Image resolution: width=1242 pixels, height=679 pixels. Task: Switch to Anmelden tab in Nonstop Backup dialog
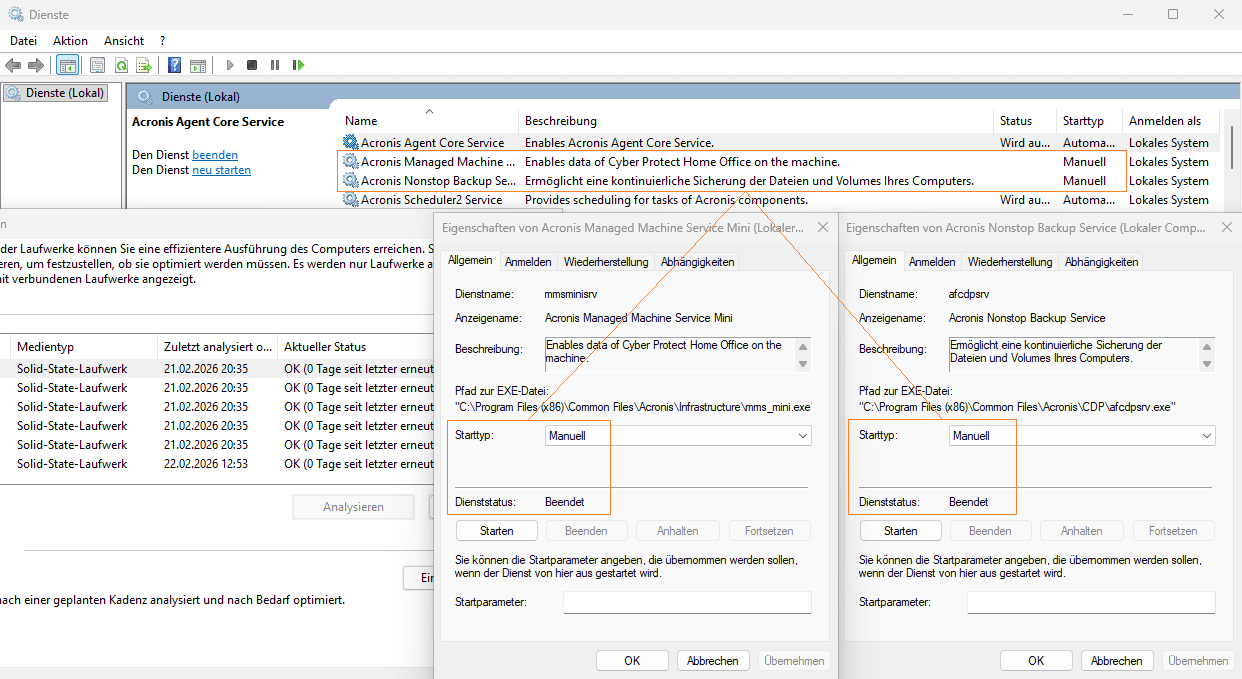pos(932,262)
